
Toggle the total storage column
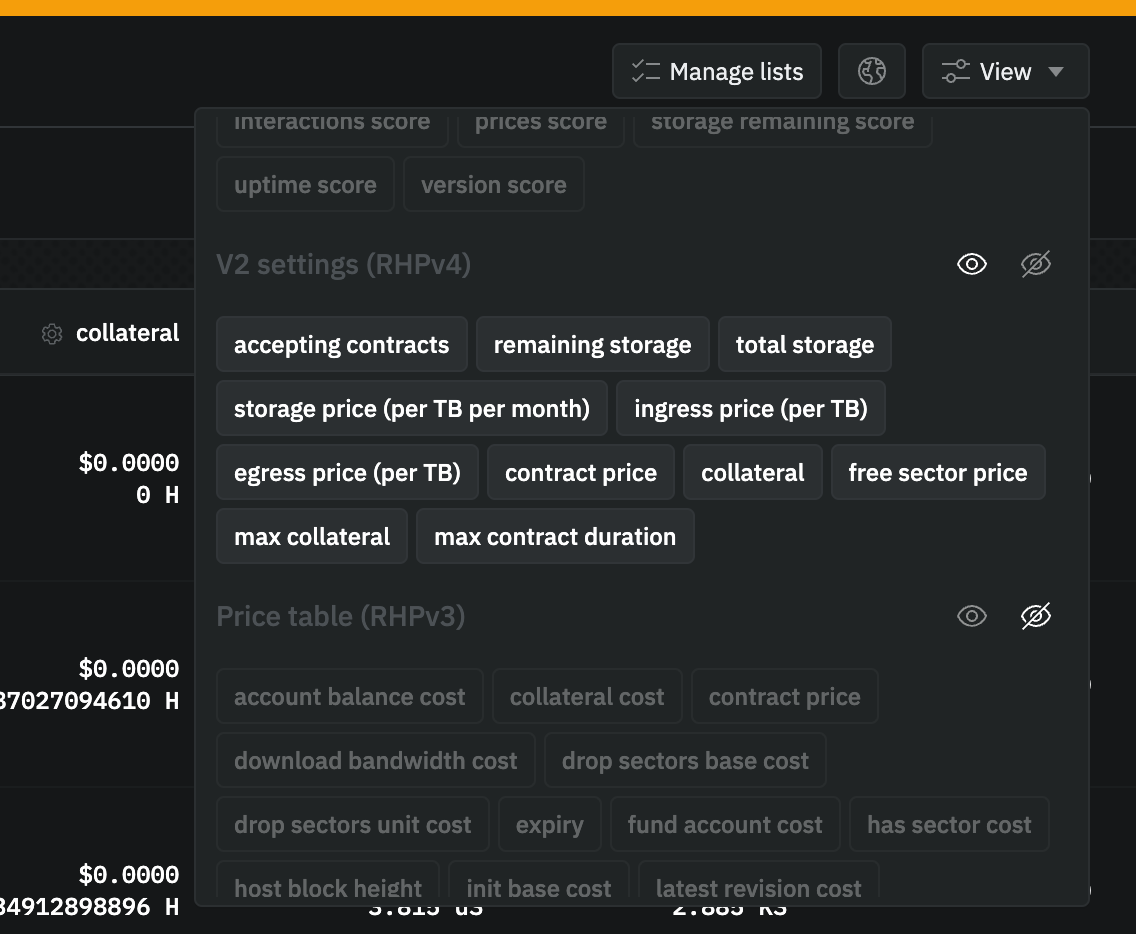(x=804, y=344)
